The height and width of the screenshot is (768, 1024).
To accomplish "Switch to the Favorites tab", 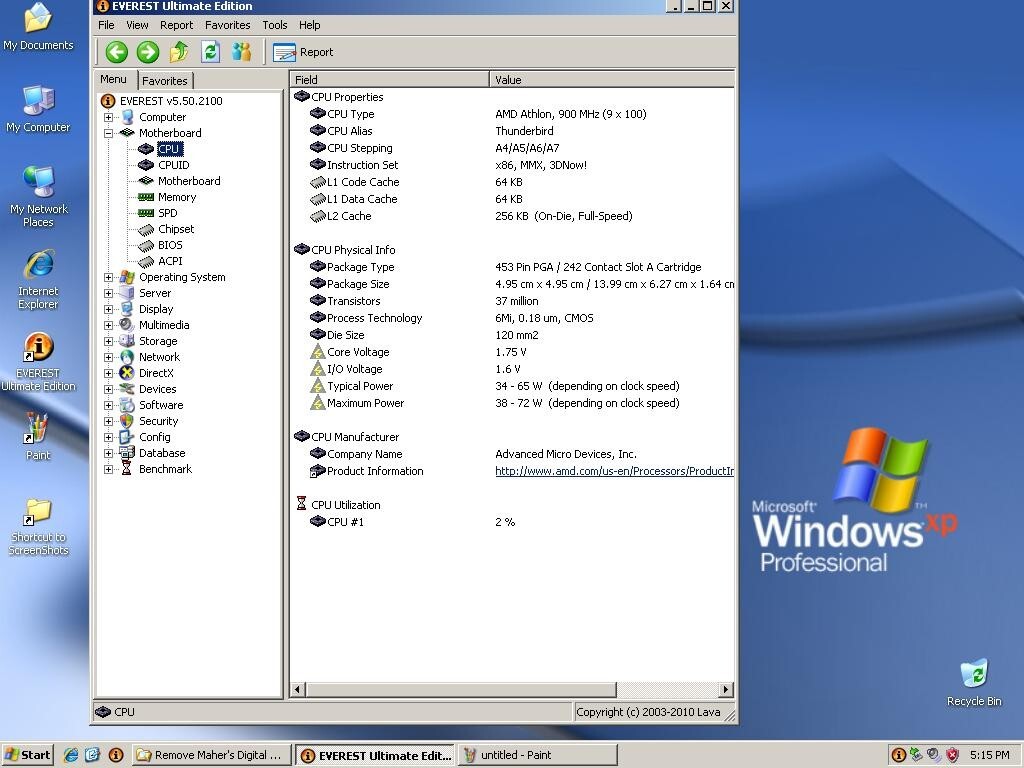I will pos(165,81).
